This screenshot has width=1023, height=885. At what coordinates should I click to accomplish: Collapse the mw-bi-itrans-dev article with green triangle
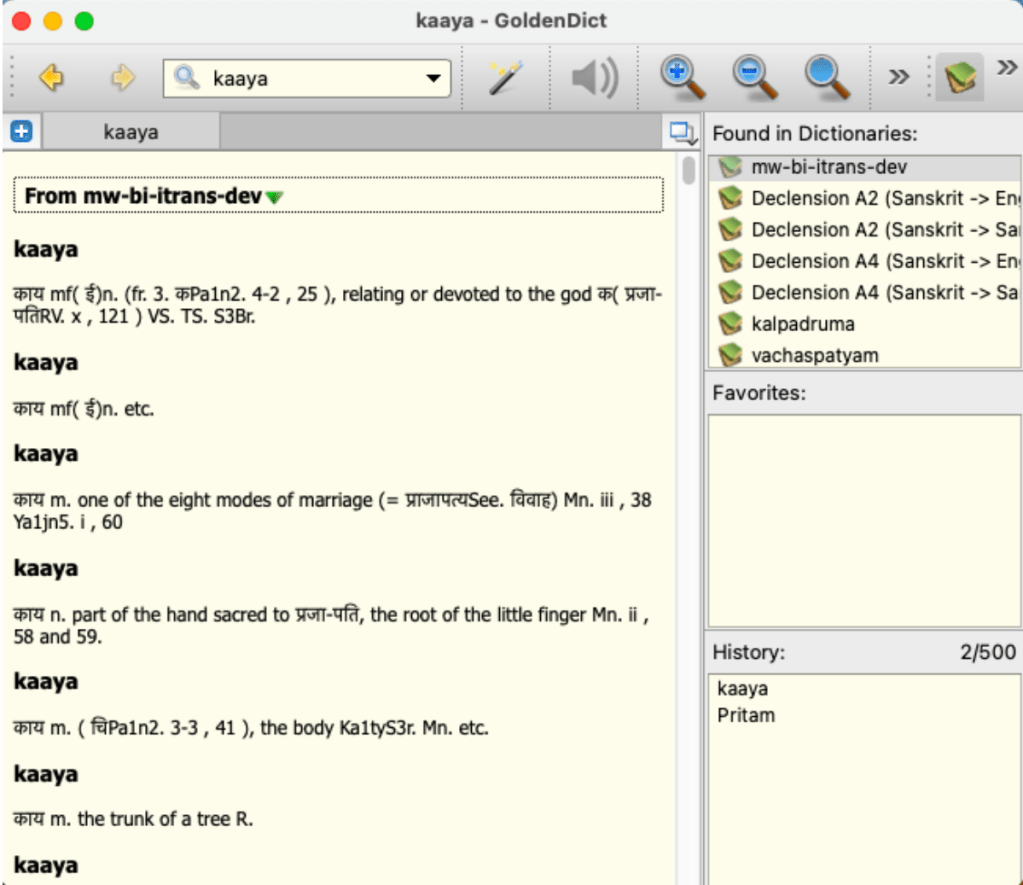[274, 197]
